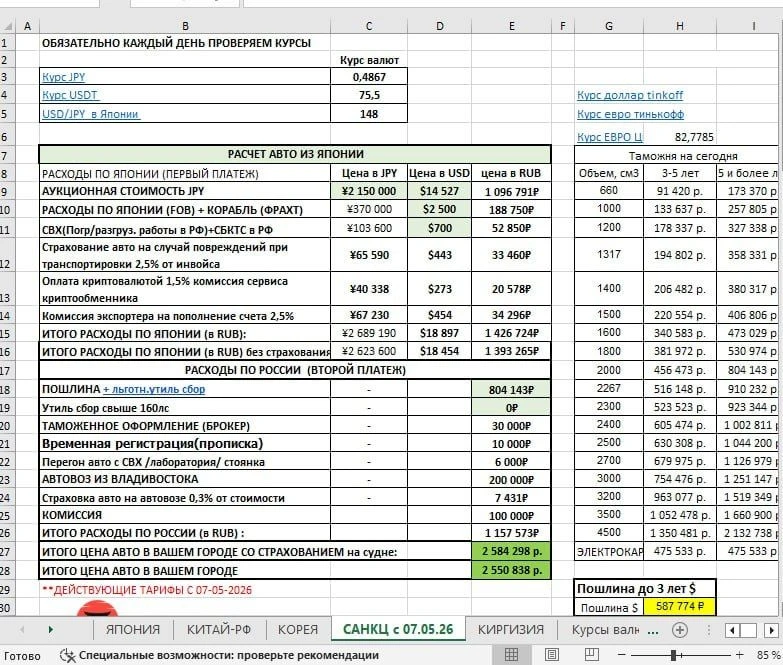
Task: Select column E header
Action: [511, 26]
